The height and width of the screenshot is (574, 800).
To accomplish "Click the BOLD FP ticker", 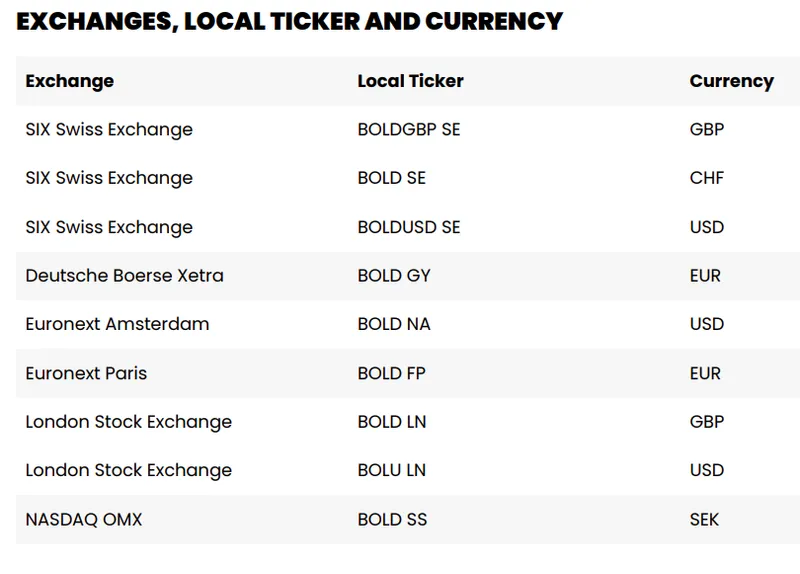I will (391, 373).
